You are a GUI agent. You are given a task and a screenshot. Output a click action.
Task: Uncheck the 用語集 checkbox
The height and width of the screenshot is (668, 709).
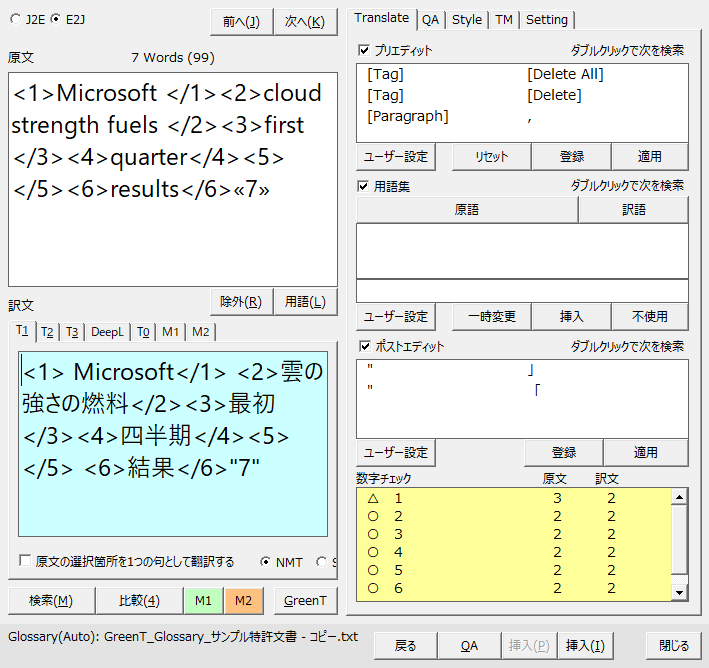pyautogui.click(x=364, y=185)
